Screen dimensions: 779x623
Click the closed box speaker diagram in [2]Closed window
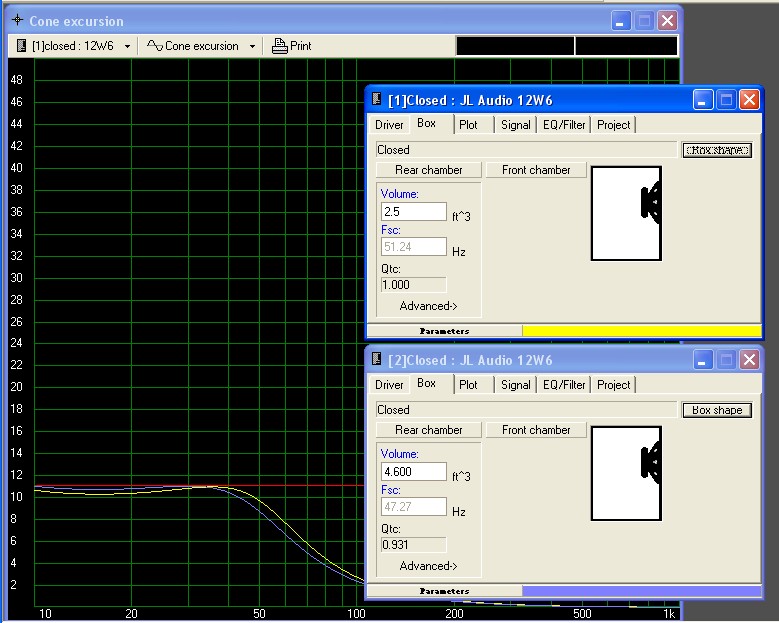(x=626, y=473)
